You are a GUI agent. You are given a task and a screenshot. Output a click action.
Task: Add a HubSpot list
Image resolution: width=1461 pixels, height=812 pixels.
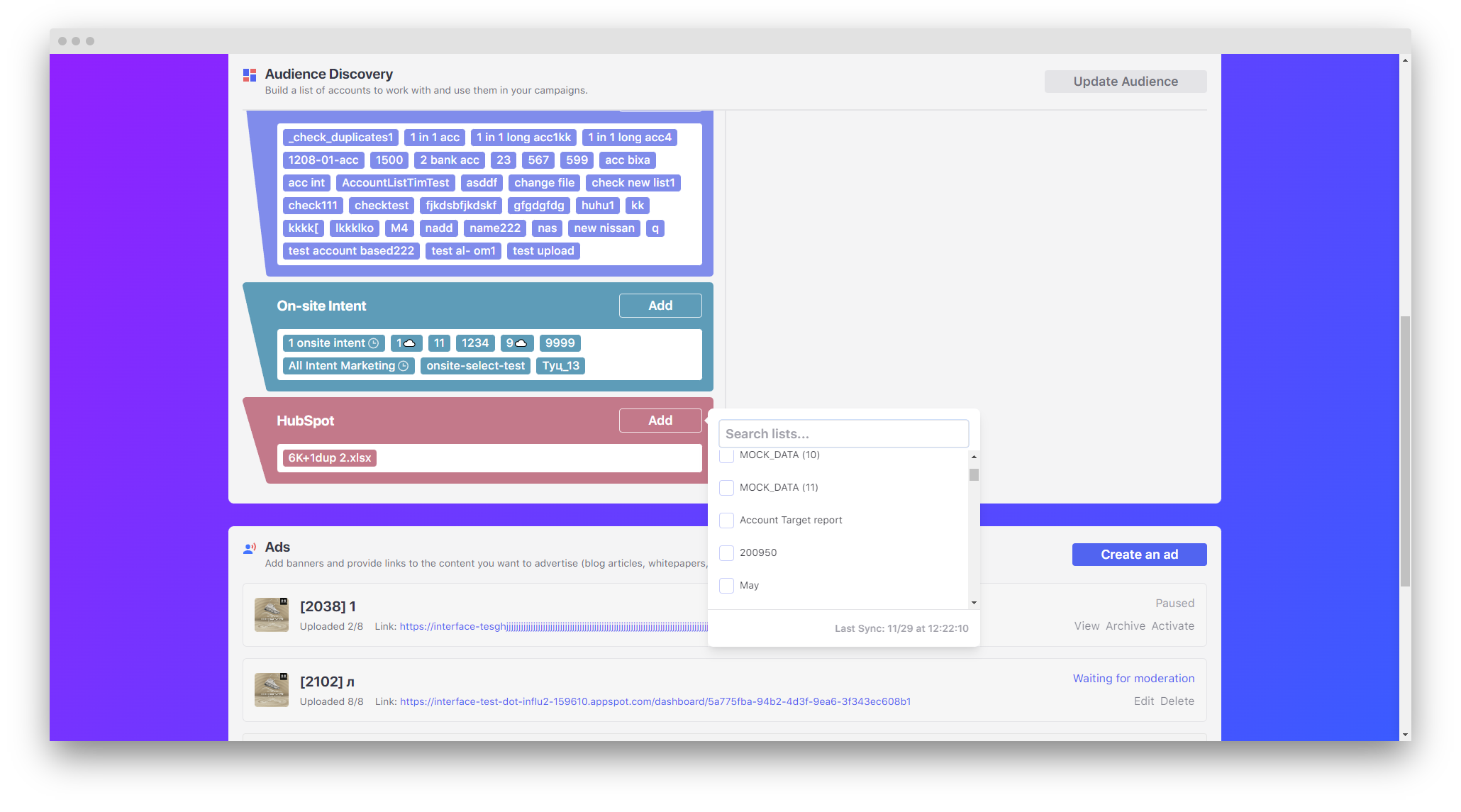pos(660,420)
